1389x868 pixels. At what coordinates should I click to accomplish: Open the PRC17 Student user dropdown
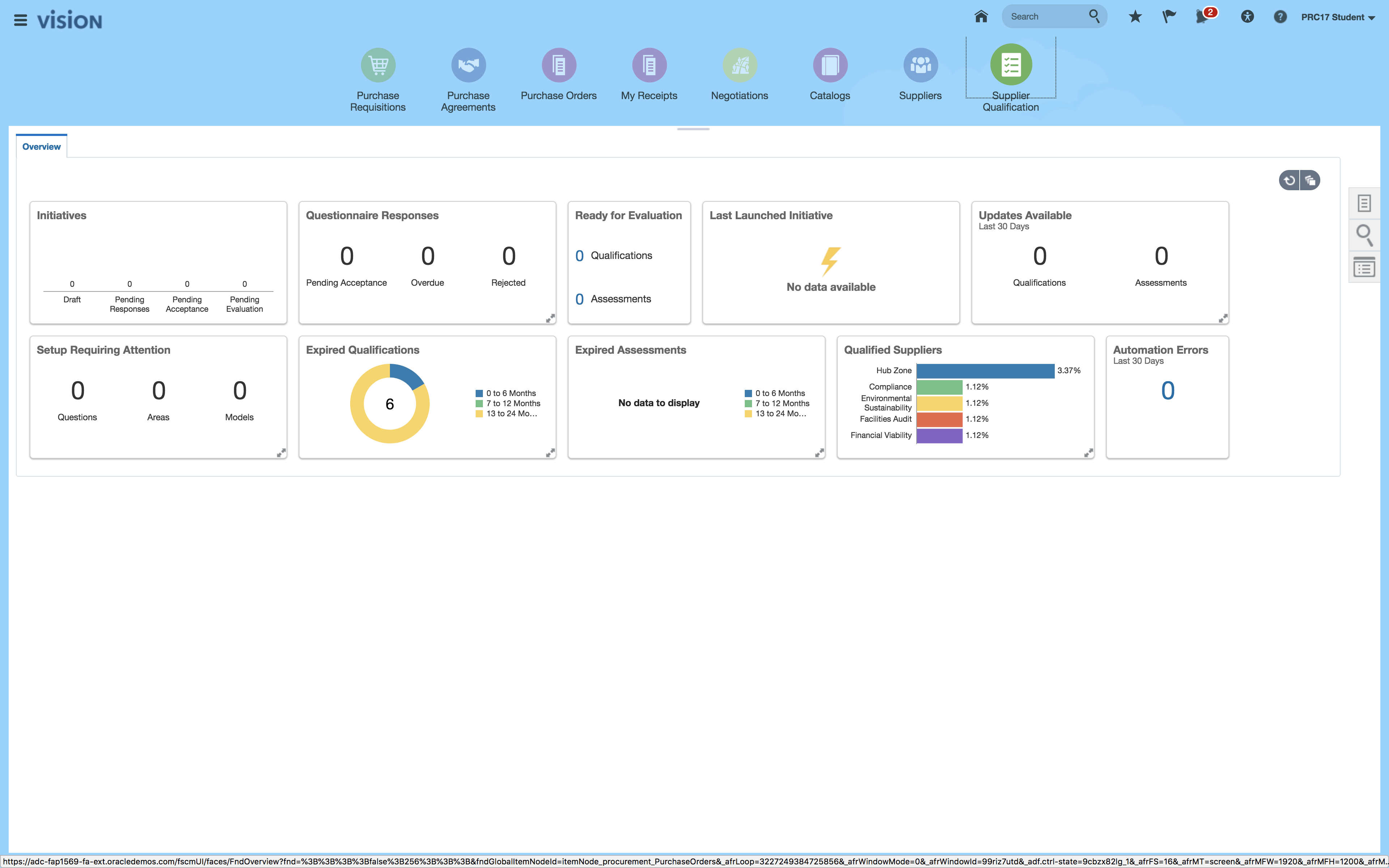coord(1337,17)
